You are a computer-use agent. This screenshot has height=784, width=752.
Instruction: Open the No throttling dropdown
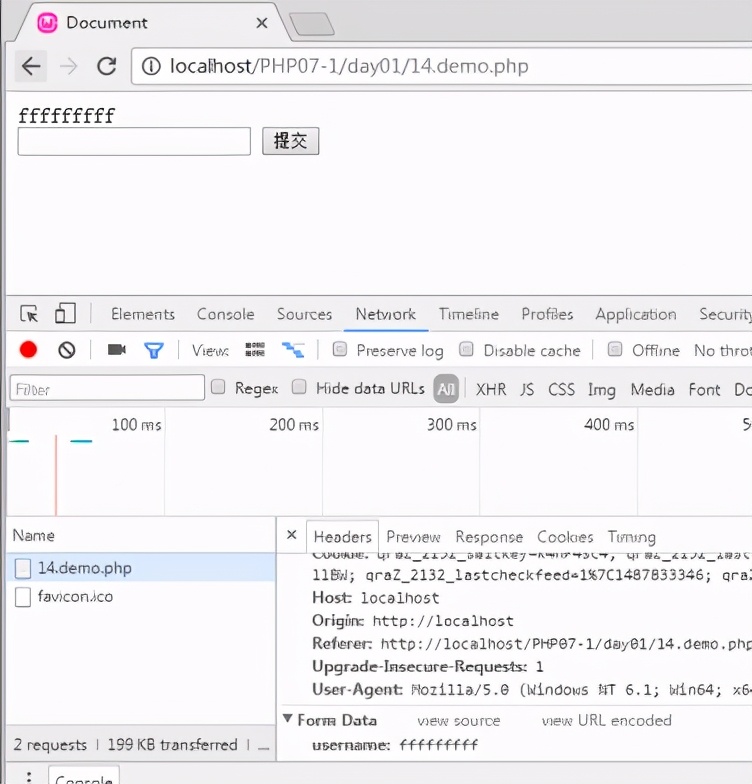(722, 350)
